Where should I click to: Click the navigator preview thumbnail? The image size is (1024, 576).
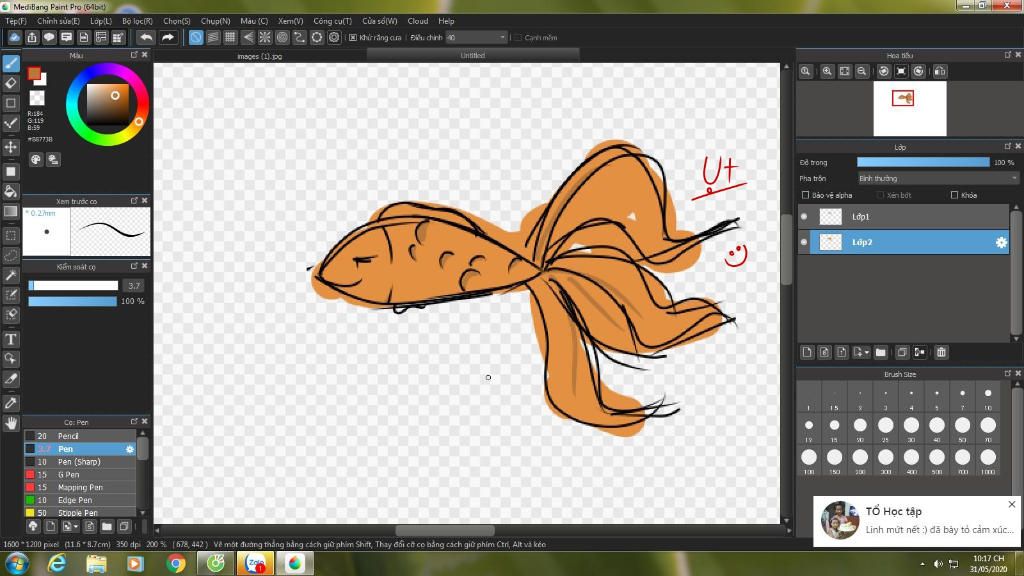click(910, 108)
